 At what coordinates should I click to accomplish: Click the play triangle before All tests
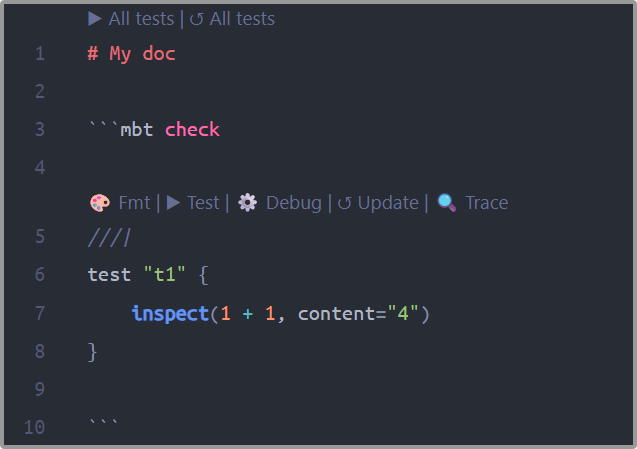pos(95,19)
